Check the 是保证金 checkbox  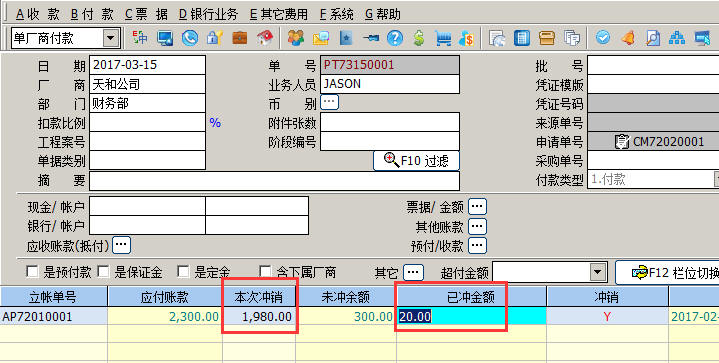[103, 272]
